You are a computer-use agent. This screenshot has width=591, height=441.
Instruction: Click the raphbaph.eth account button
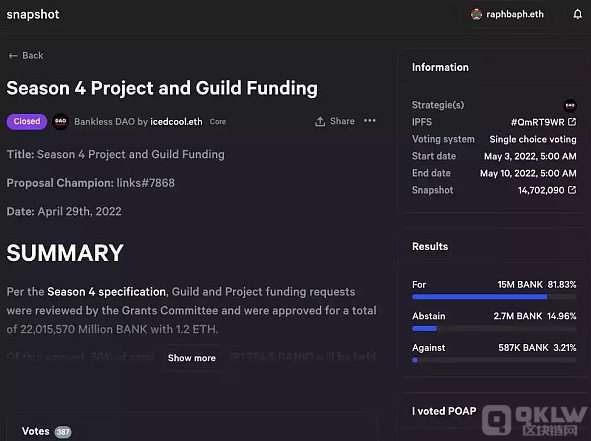click(x=507, y=14)
